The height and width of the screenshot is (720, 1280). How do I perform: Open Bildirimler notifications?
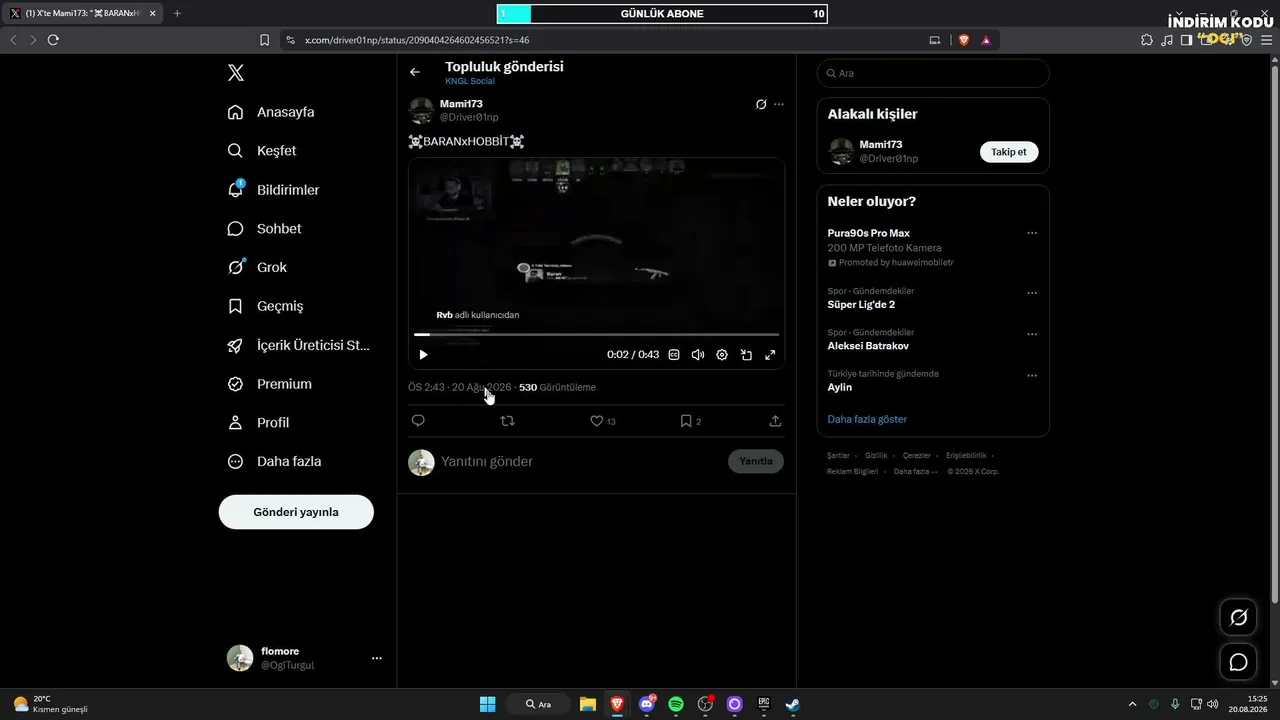[x=273, y=190]
